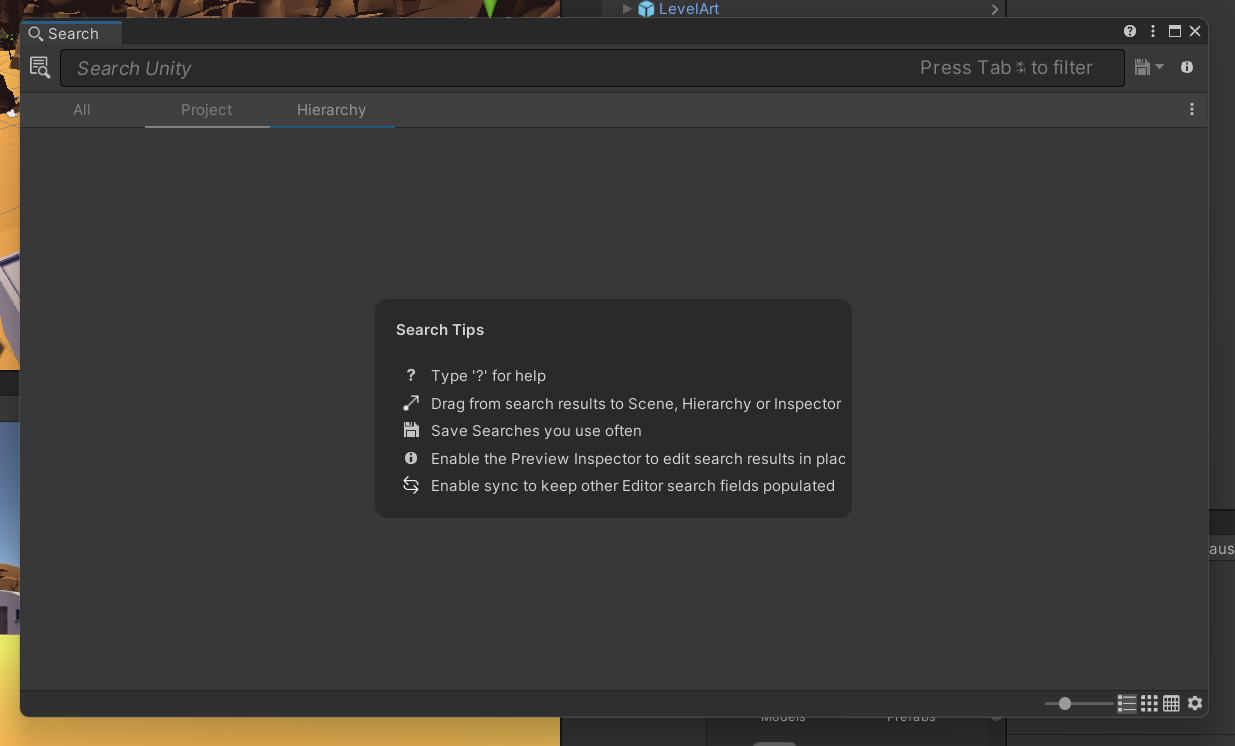Click the Drag from search results tip
This screenshot has height=746, width=1235.
click(636, 404)
